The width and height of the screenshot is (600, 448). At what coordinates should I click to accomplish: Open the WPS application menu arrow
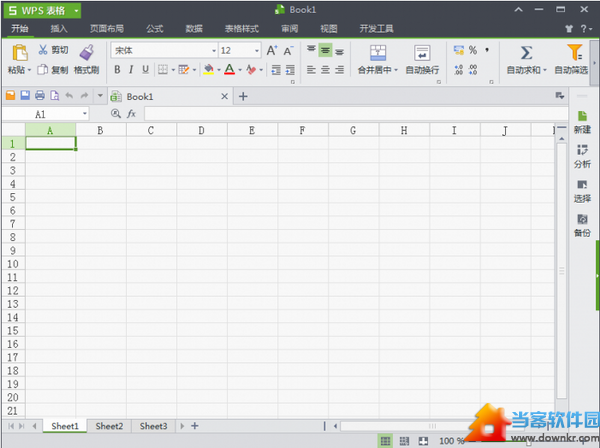76,11
